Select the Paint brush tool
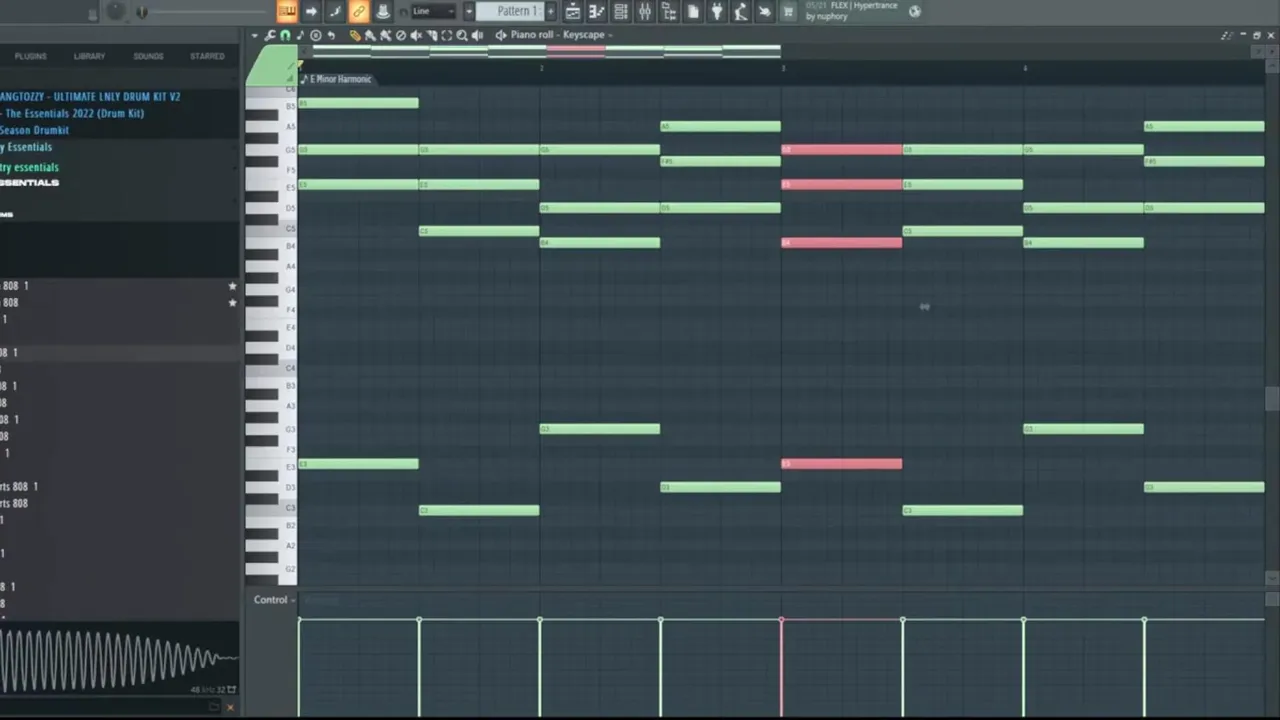 point(370,35)
